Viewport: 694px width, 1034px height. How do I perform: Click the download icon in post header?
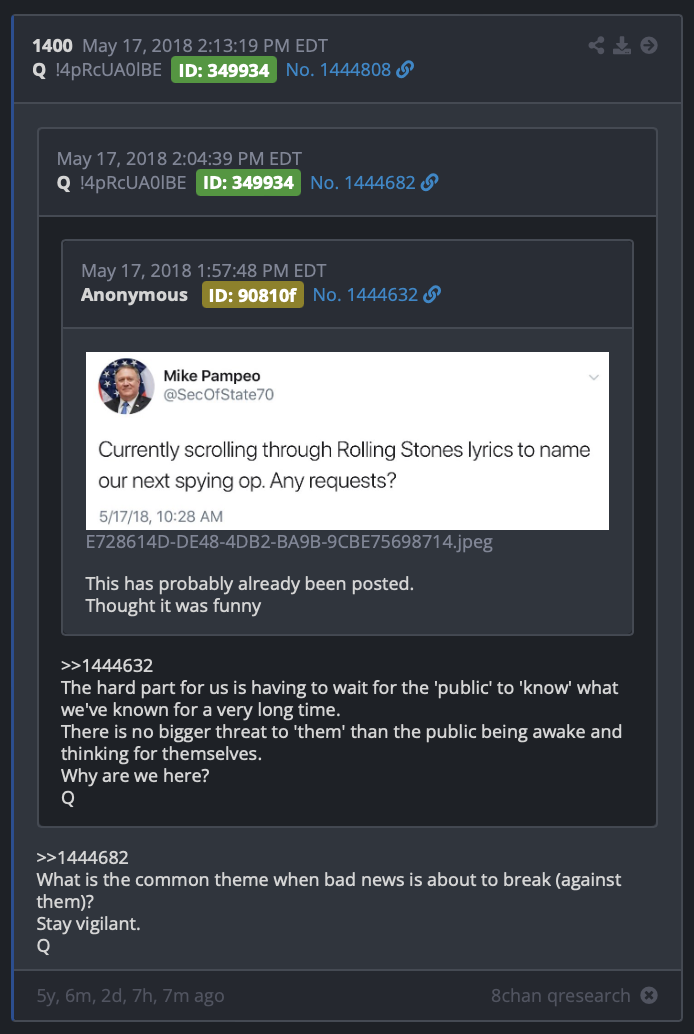coord(622,46)
